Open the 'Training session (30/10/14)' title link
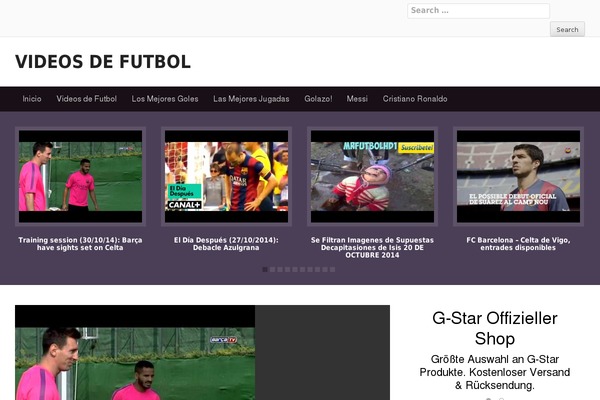Screen dimensions: 600x400 point(80,244)
